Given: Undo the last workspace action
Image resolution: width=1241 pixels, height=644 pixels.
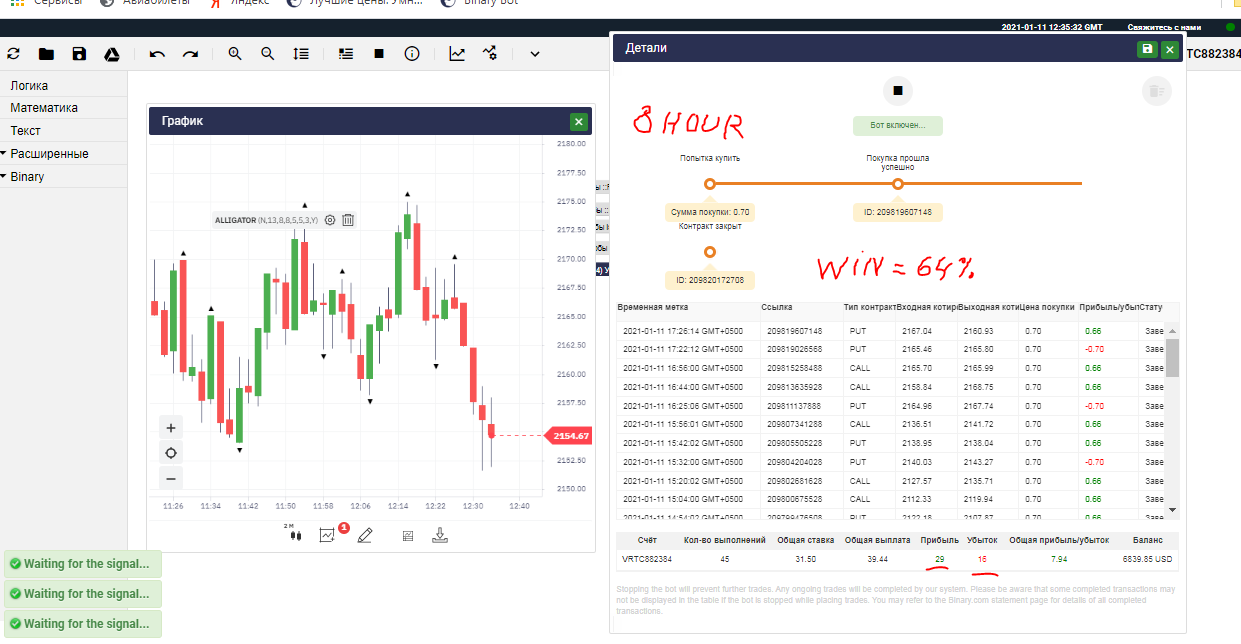Looking at the screenshot, I should pyautogui.click(x=157, y=54).
